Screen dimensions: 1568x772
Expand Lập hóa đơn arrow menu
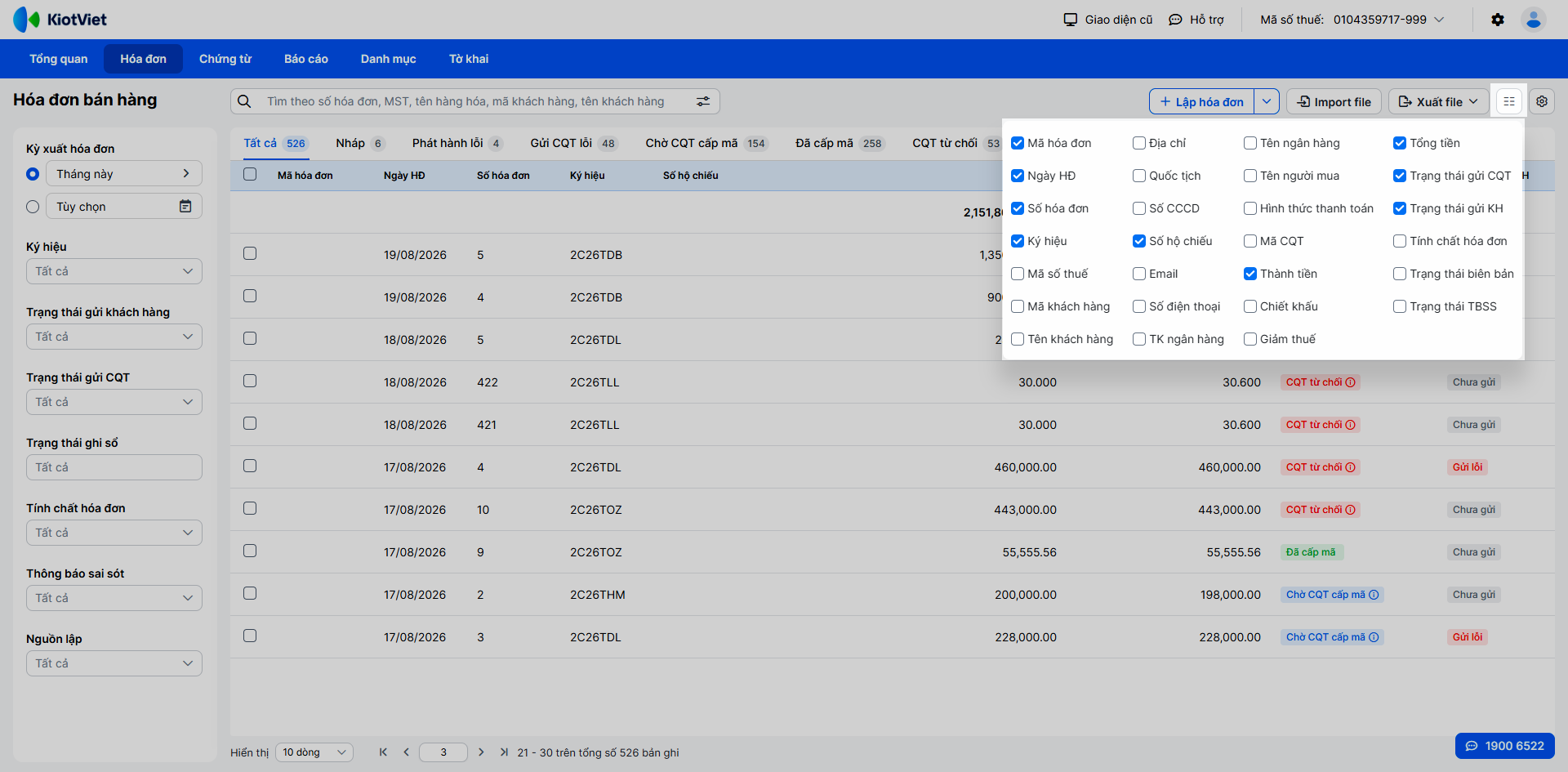[1267, 101]
